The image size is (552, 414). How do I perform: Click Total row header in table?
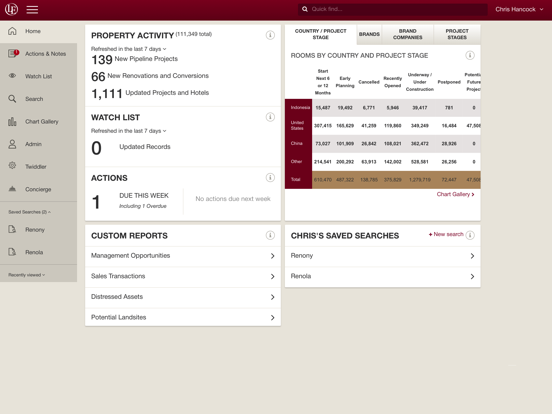[x=299, y=180]
